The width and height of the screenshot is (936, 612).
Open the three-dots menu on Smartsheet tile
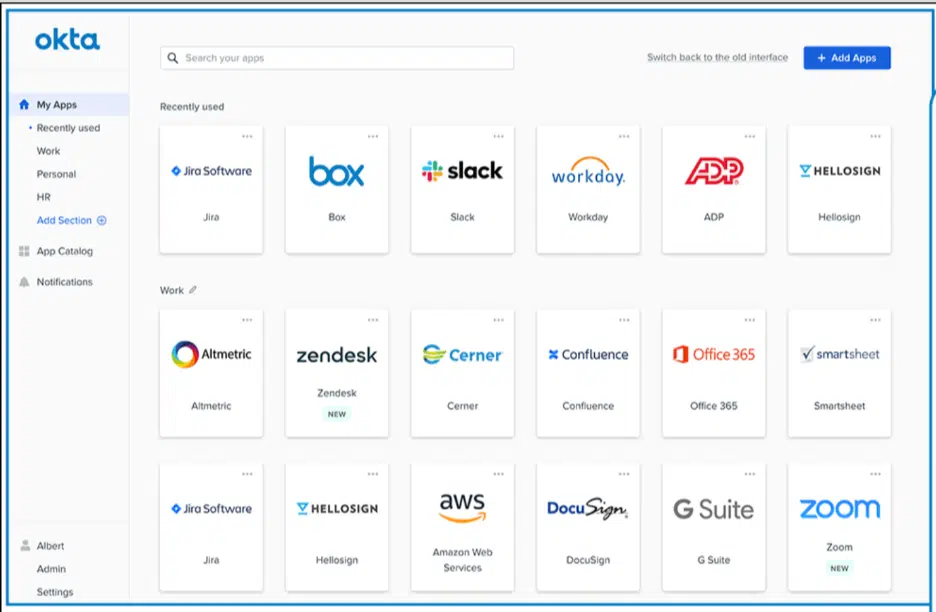pos(876,320)
